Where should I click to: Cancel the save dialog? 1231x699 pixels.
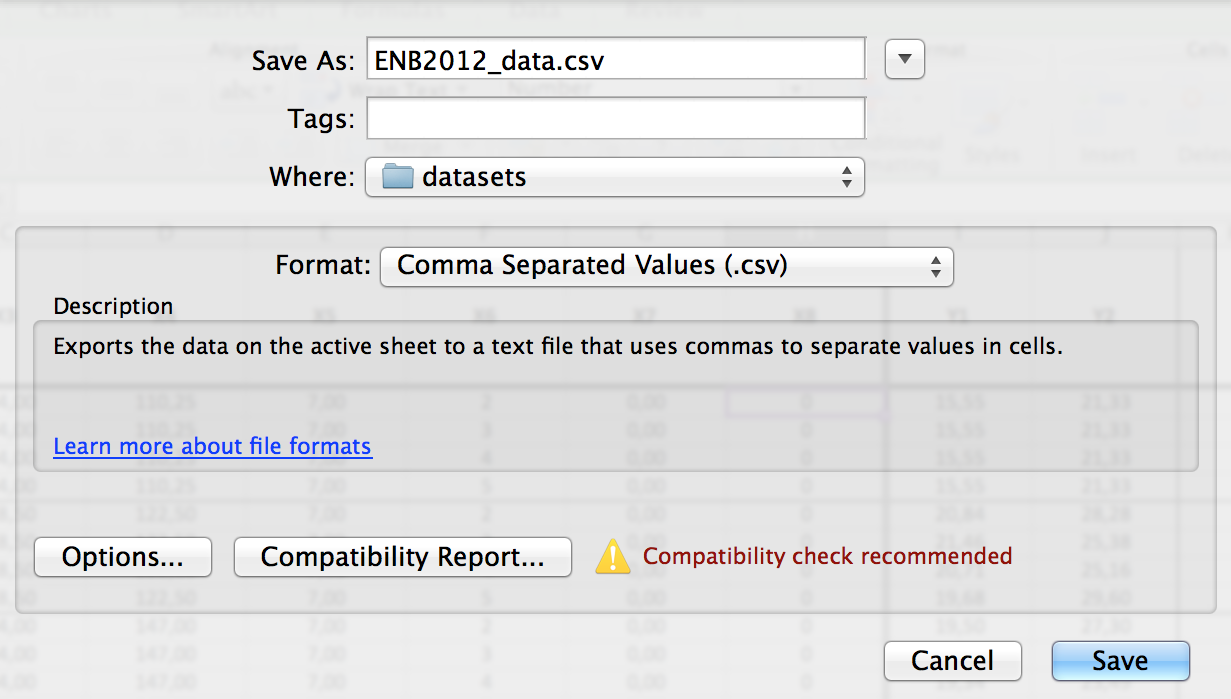coord(952,661)
